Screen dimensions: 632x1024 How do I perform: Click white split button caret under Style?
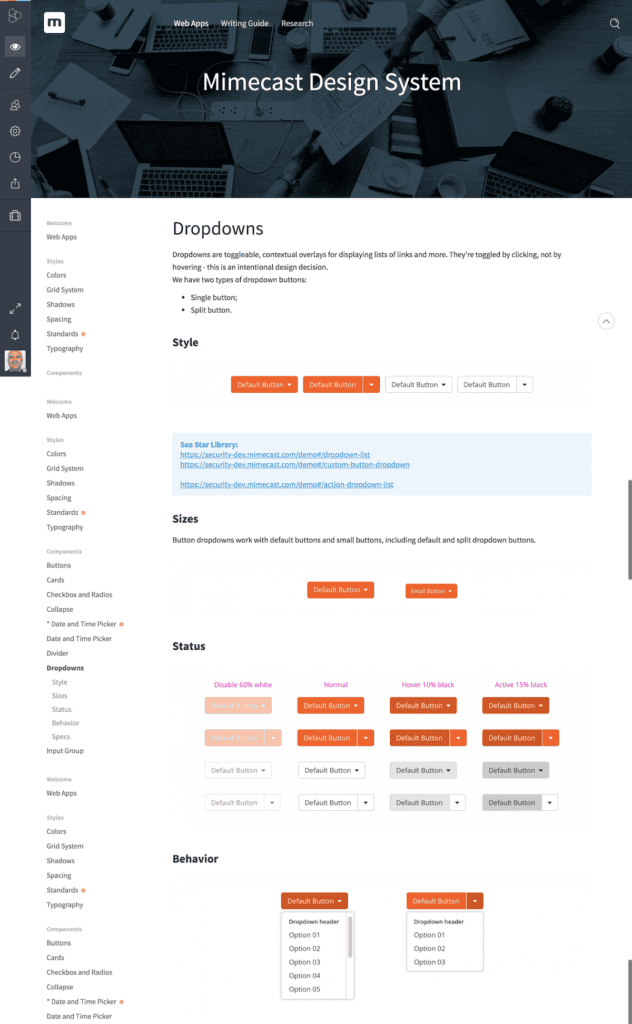pos(524,385)
